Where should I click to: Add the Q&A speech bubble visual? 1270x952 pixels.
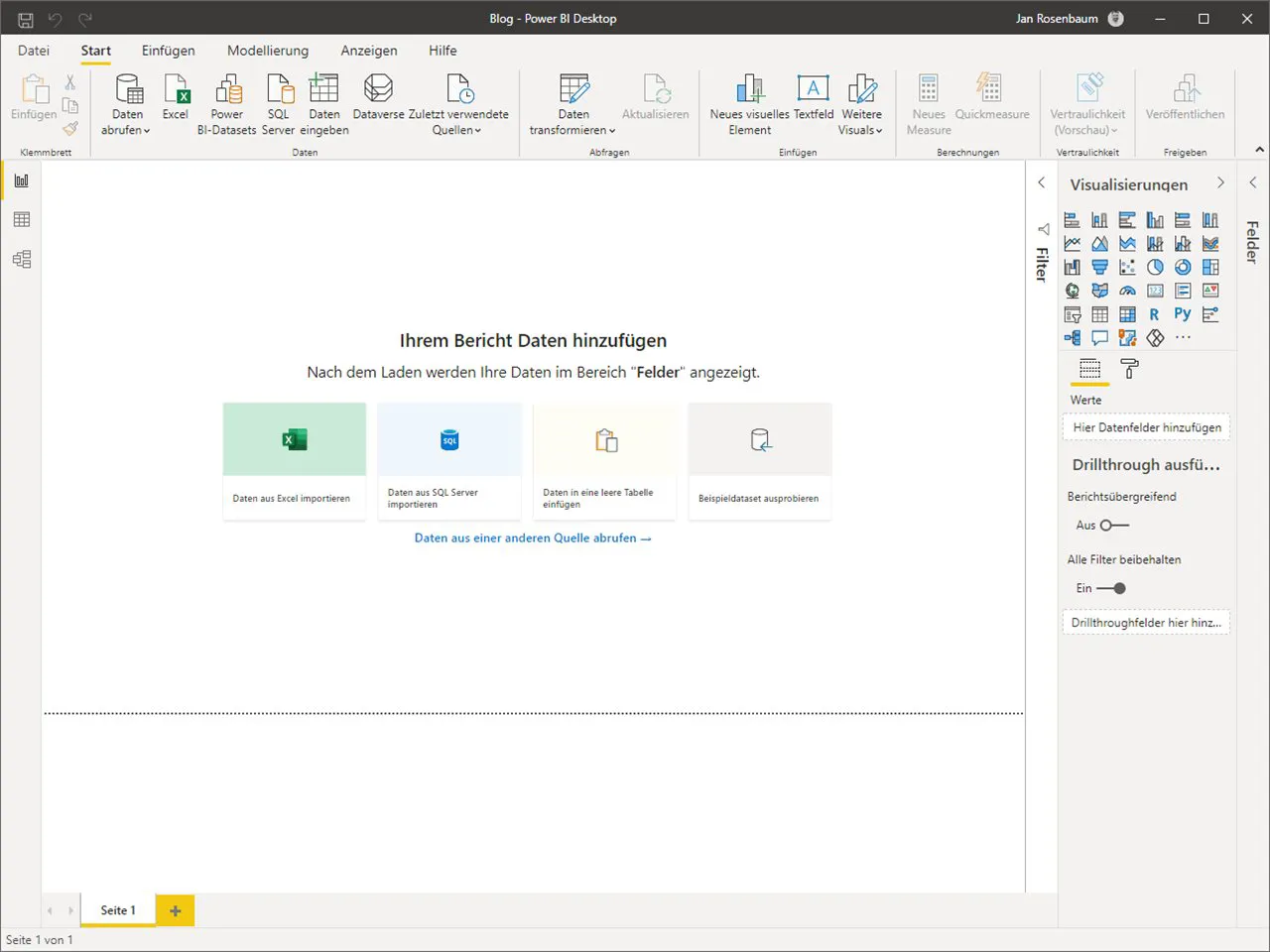pos(1099,338)
